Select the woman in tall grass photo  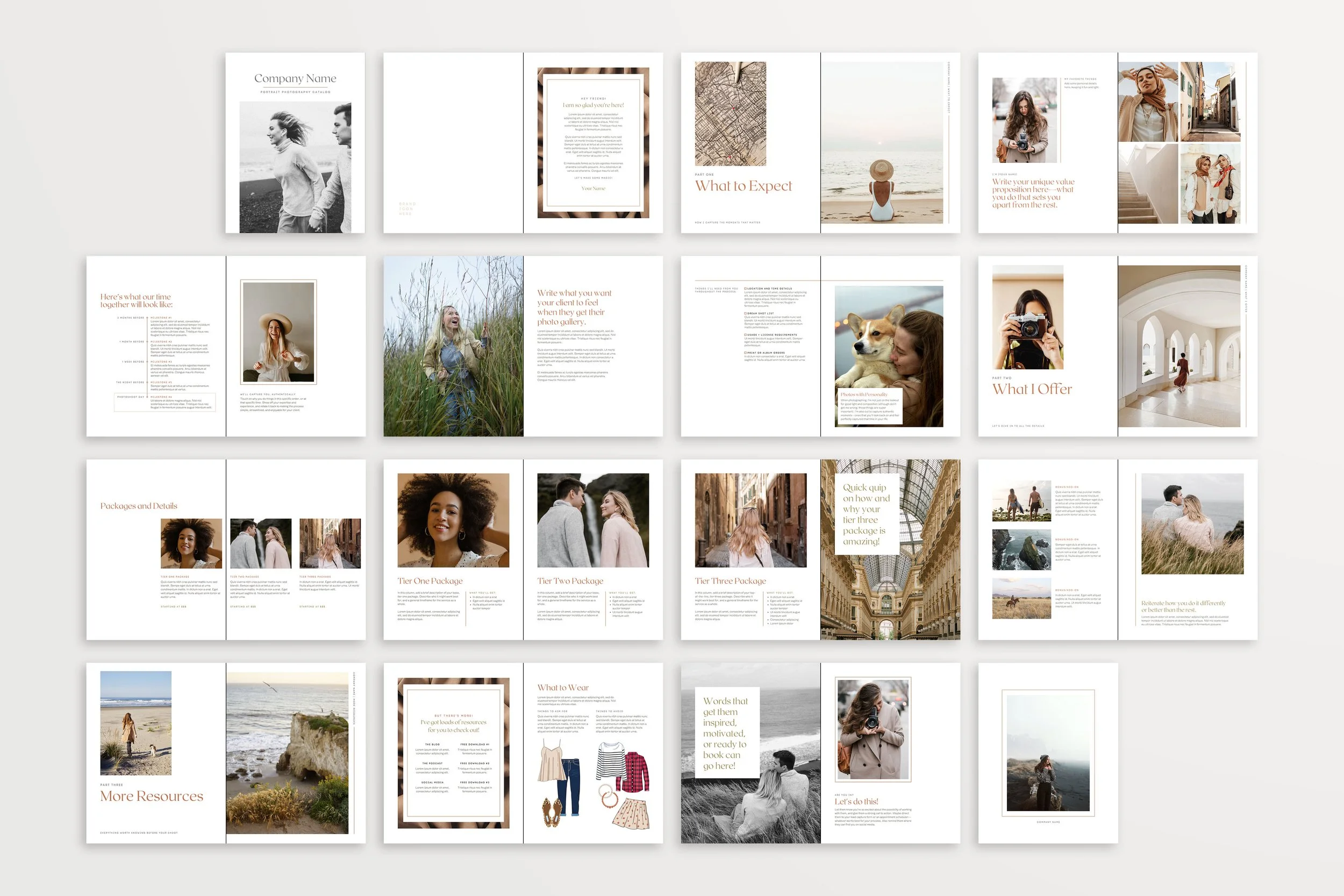(x=453, y=346)
